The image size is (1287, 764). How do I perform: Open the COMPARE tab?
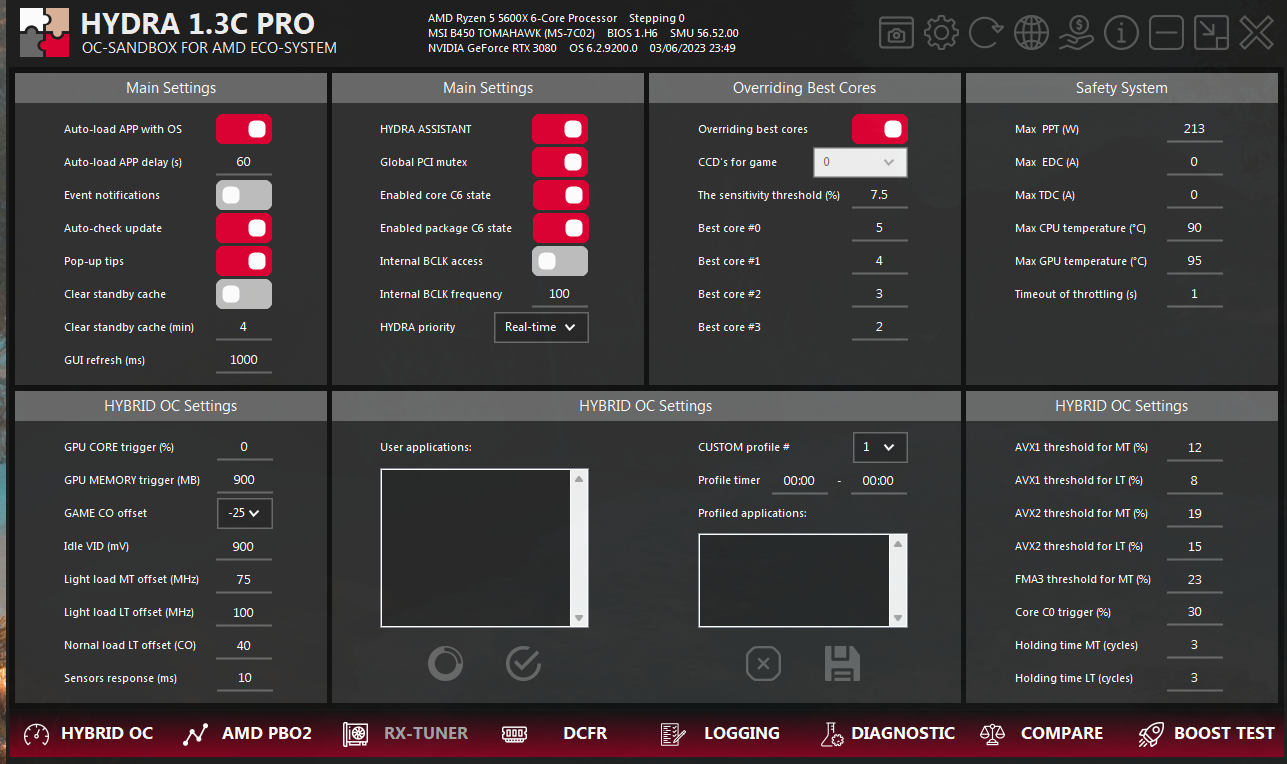1042,733
